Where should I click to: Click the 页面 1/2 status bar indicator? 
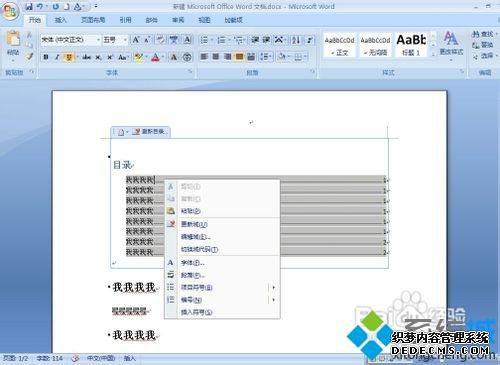[x=15, y=358]
